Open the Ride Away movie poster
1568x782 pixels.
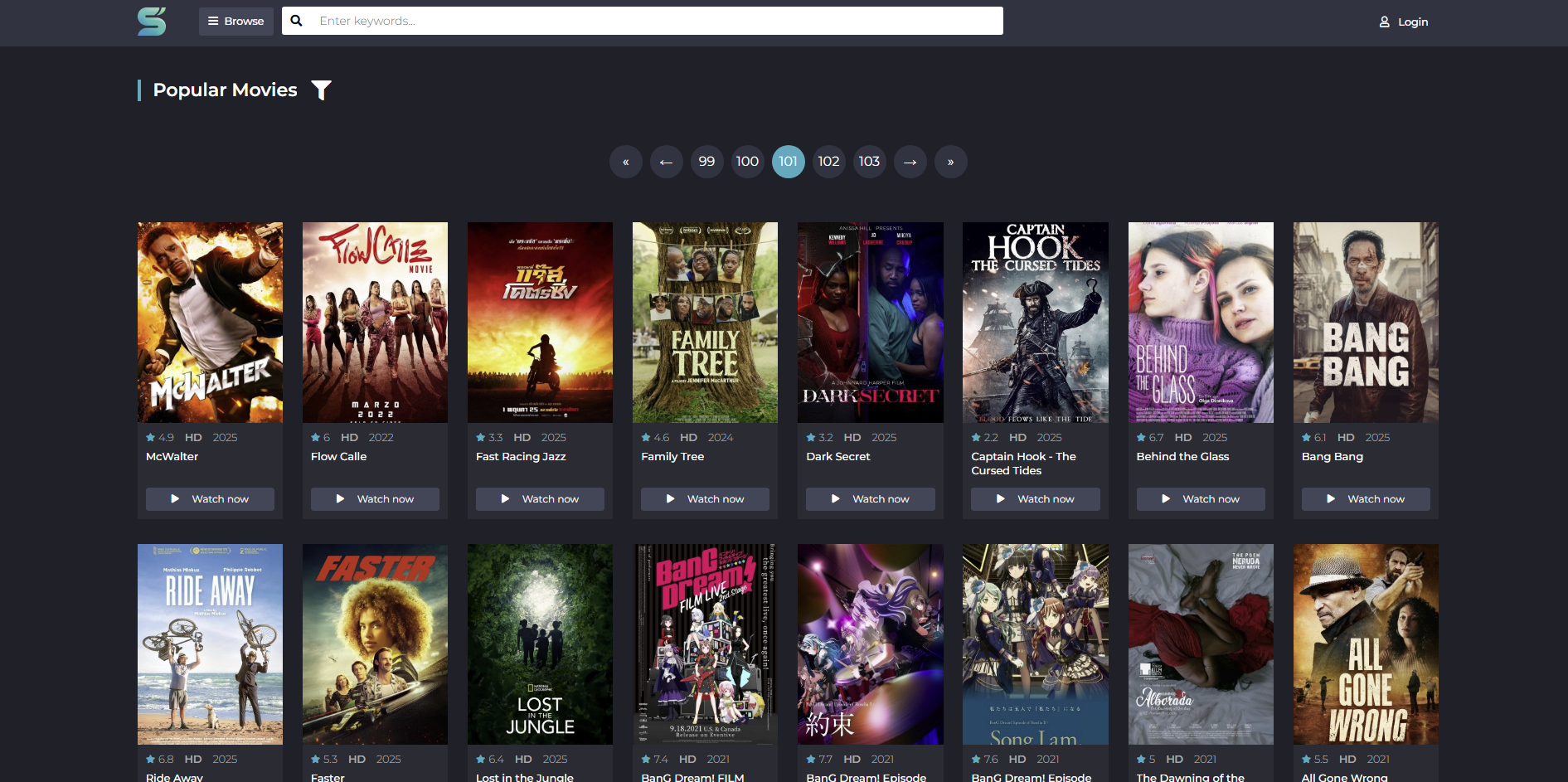(209, 644)
